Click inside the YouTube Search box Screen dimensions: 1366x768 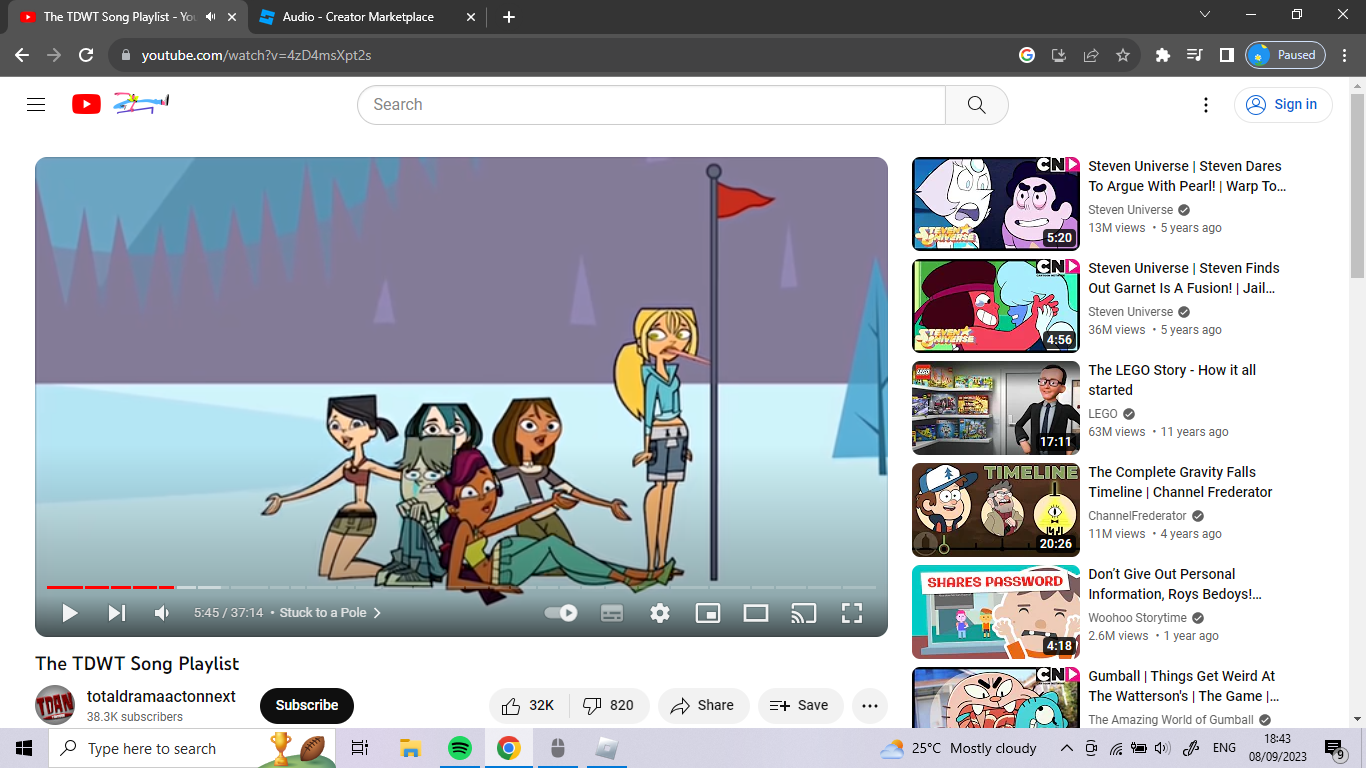[651, 104]
